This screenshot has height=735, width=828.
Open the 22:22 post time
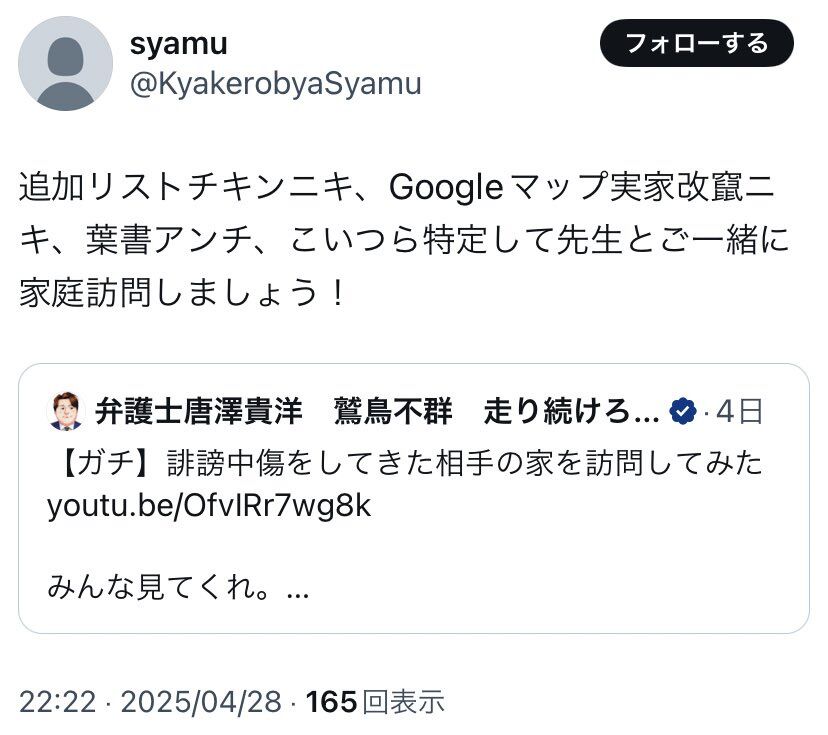click(x=58, y=702)
